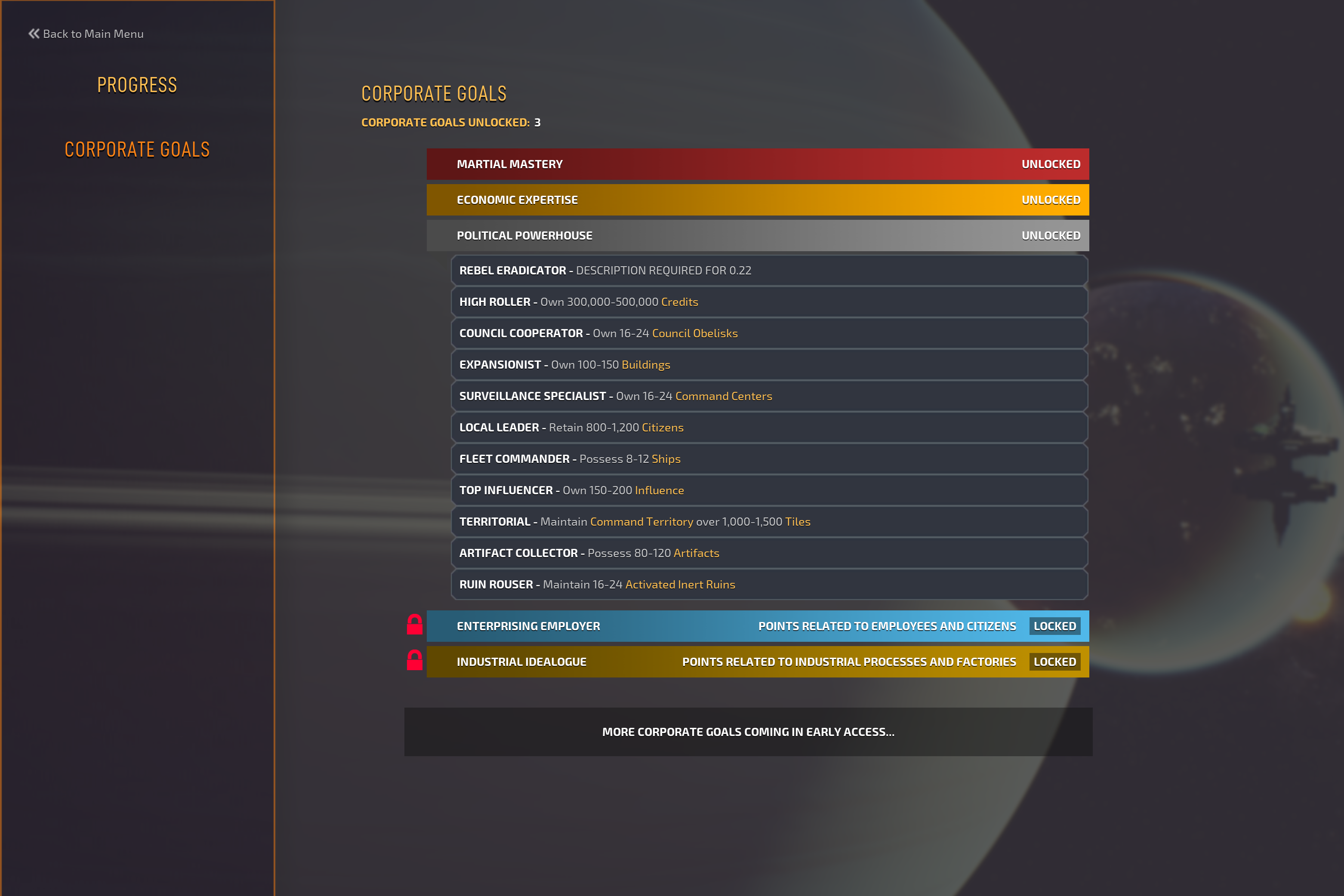Click Command Centers in Surveillance Specialist

click(724, 396)
